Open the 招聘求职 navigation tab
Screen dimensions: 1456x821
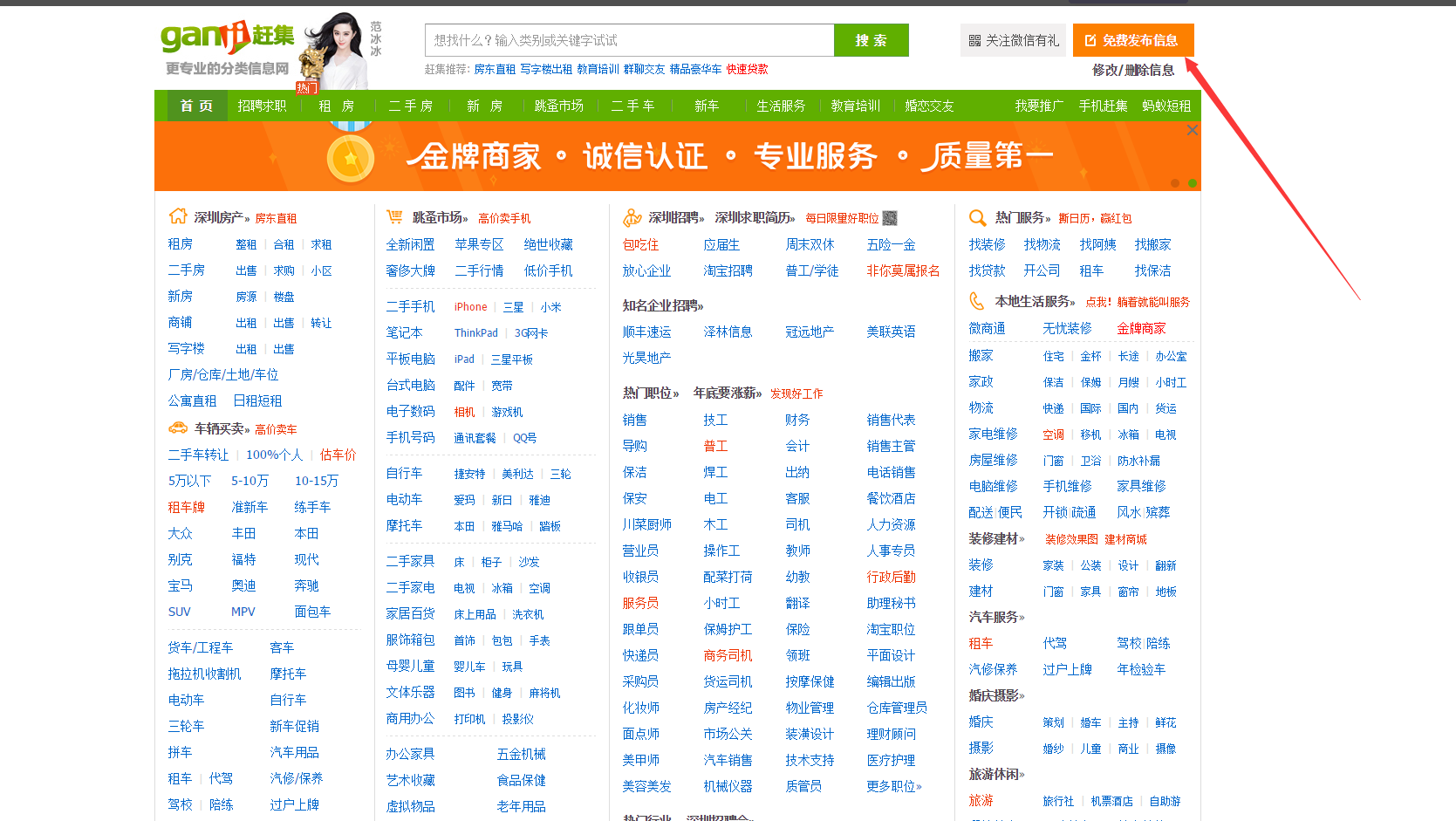[x=263, y=106]
